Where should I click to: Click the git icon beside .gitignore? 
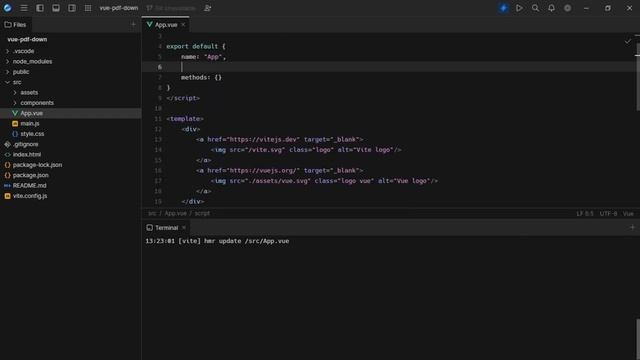7,144
